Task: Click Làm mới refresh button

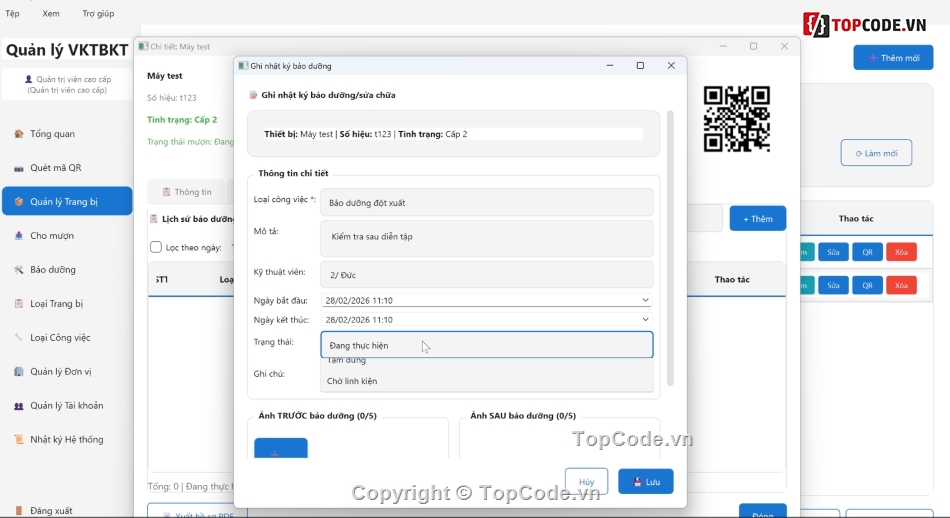Action: pyautogui.click(x=876, y=153)
